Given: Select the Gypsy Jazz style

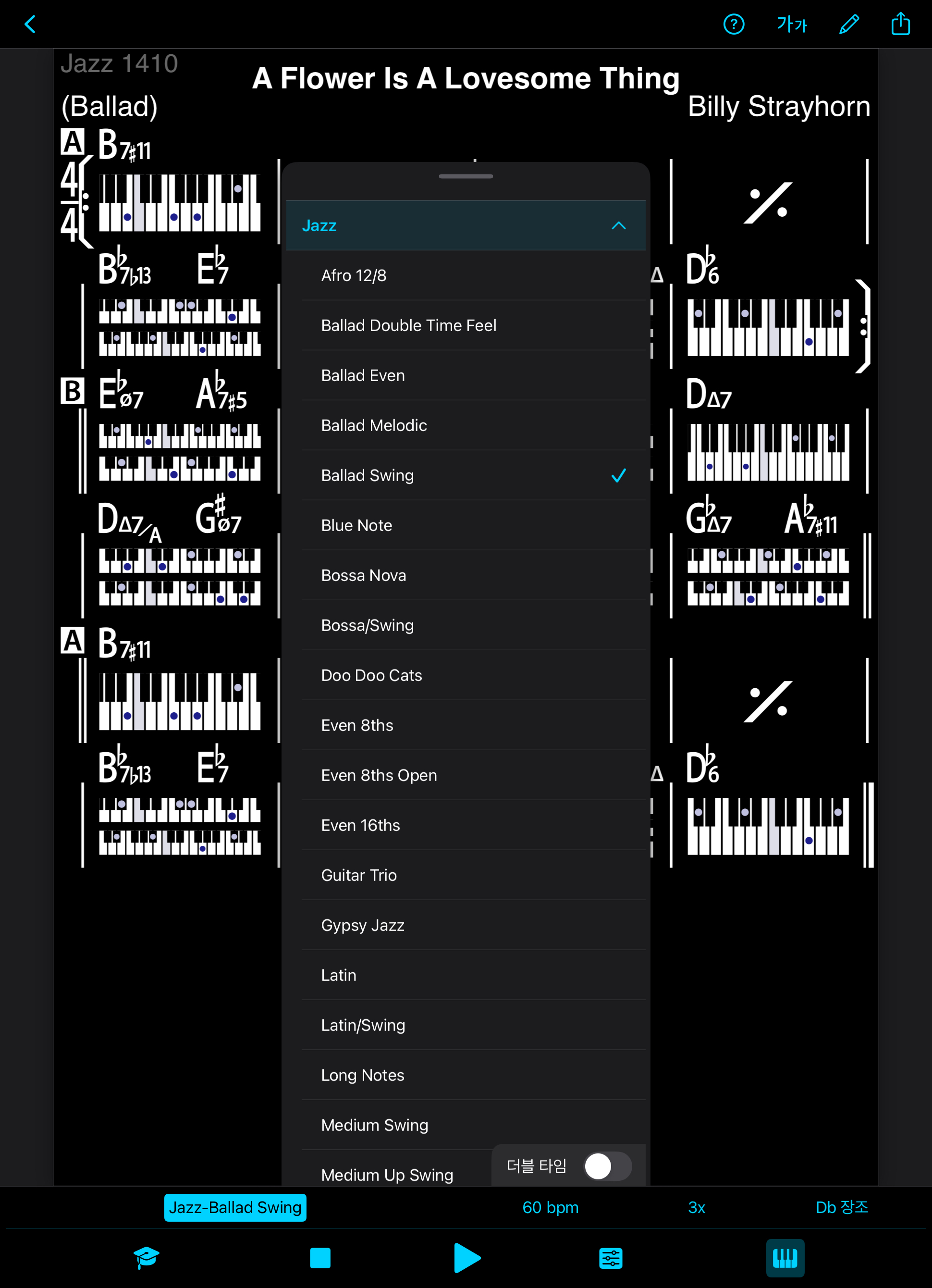Looking at the screenshot, I should click(362, 925).
